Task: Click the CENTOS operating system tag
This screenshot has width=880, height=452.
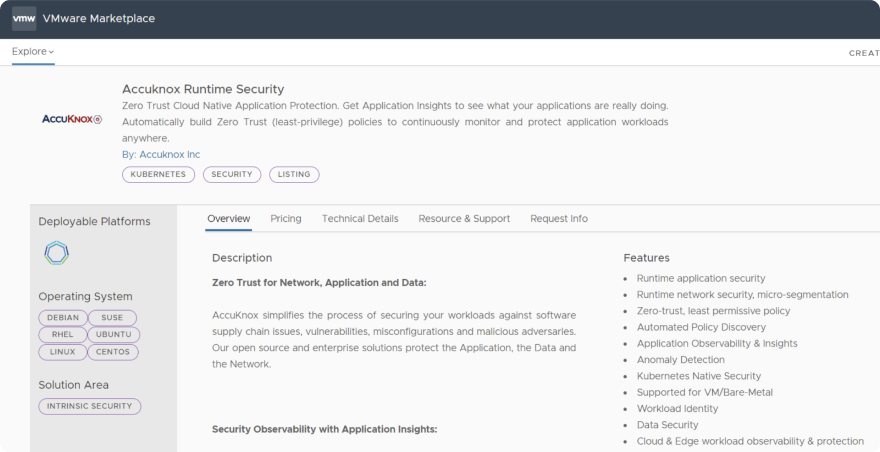Action: coord(113,352)
